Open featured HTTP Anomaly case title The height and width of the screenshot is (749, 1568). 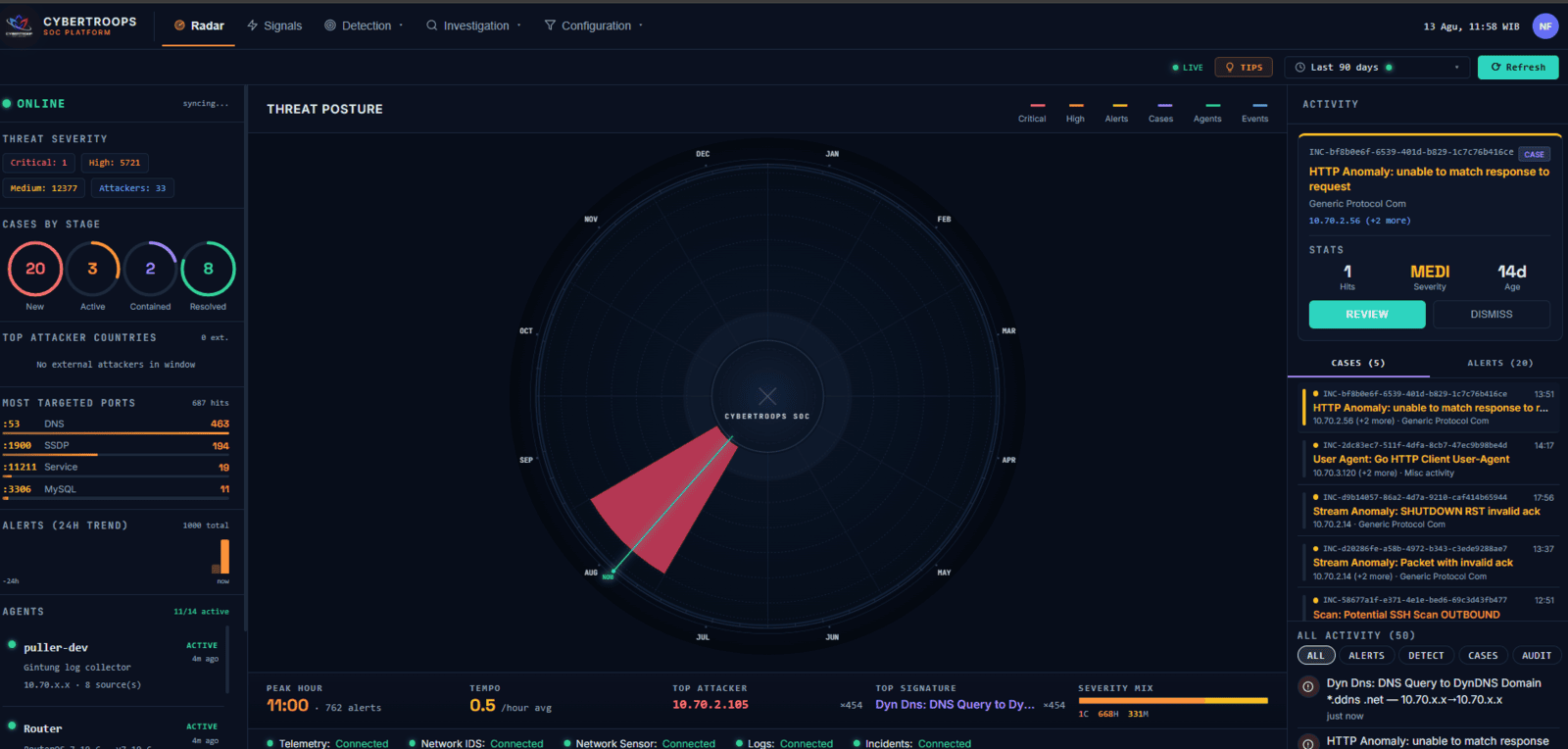pyautogui.click(x=1429, y=178)
